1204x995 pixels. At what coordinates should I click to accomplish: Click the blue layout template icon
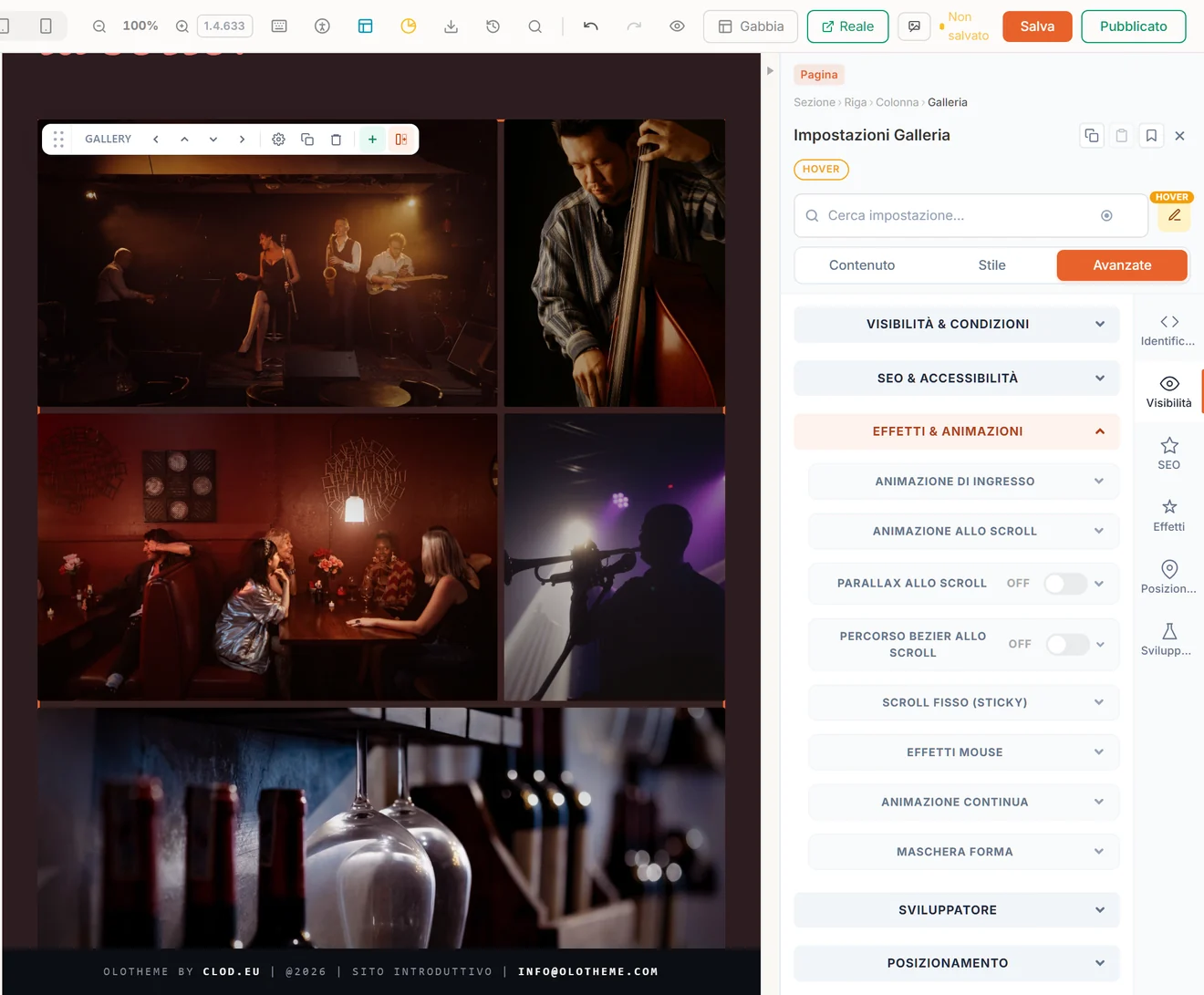pos(365,26)
